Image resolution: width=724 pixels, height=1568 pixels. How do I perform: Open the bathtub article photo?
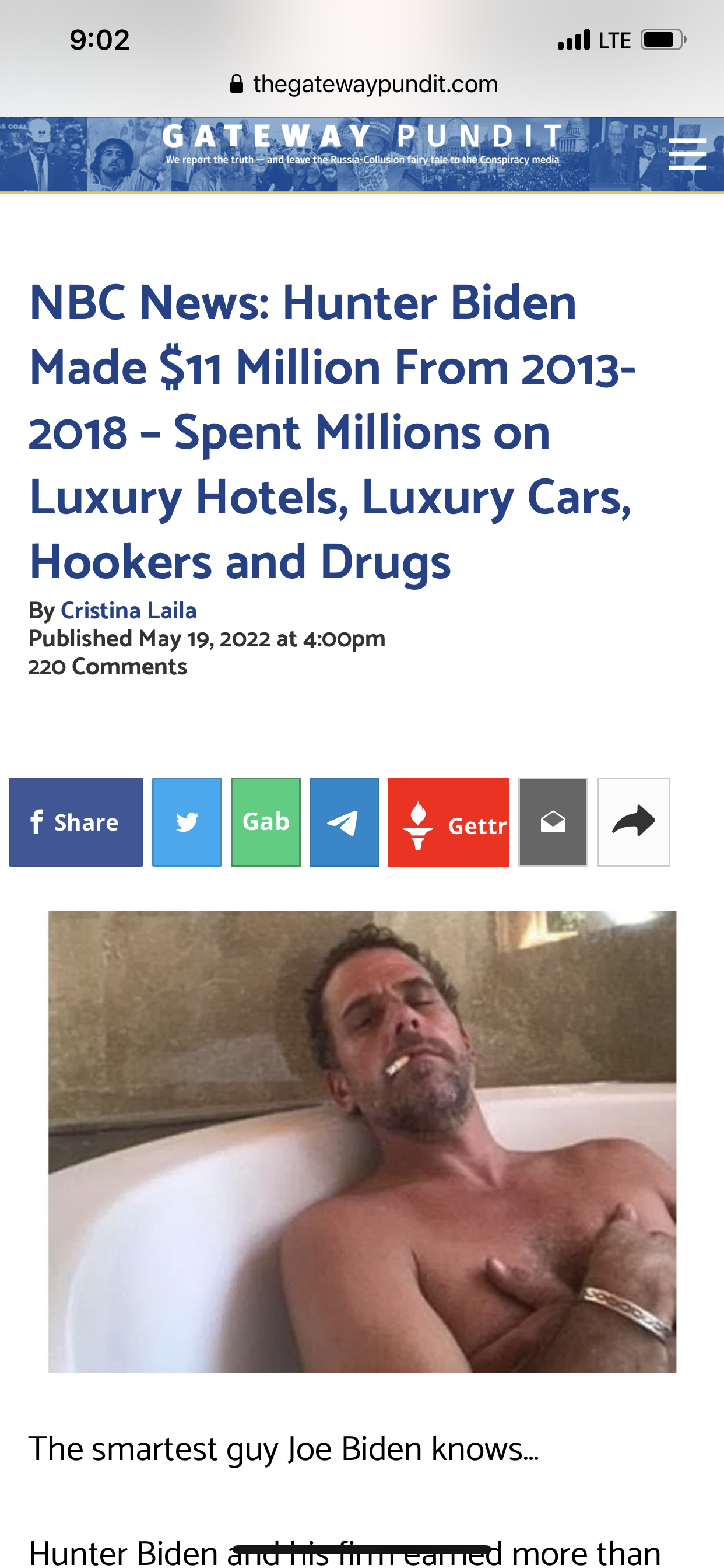tap(362, 1142)
